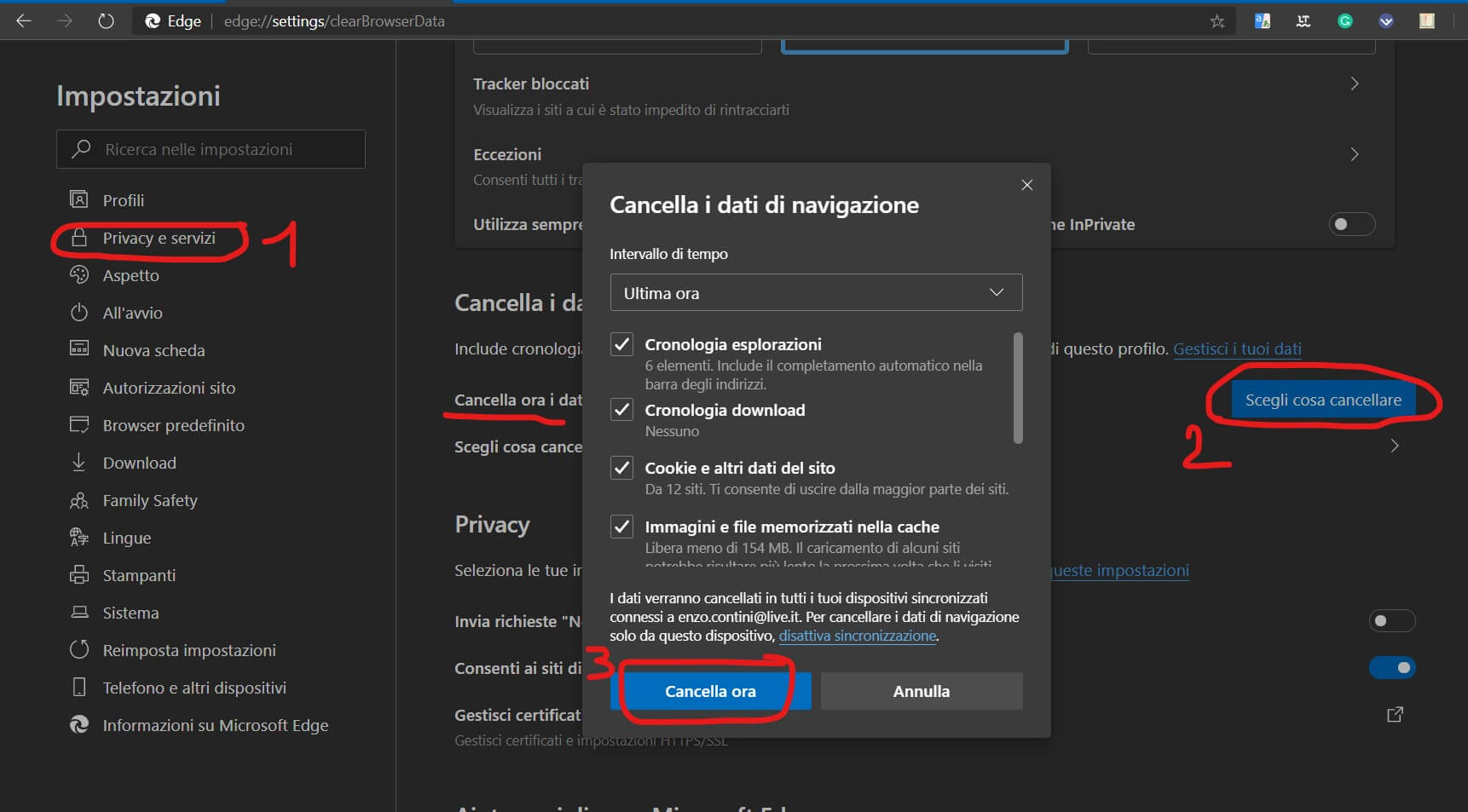Image resolution: width=1468 pixels, height=812 pixels.
Task: Click the translate extension icon in toolbar
Action: tap(1263, 21)
